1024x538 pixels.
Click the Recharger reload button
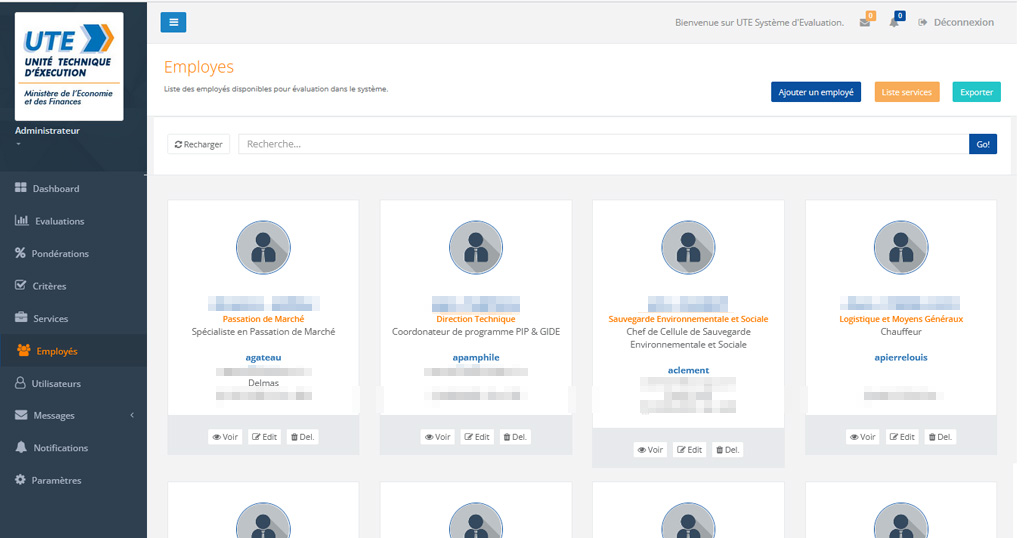[x=199, y=144]
